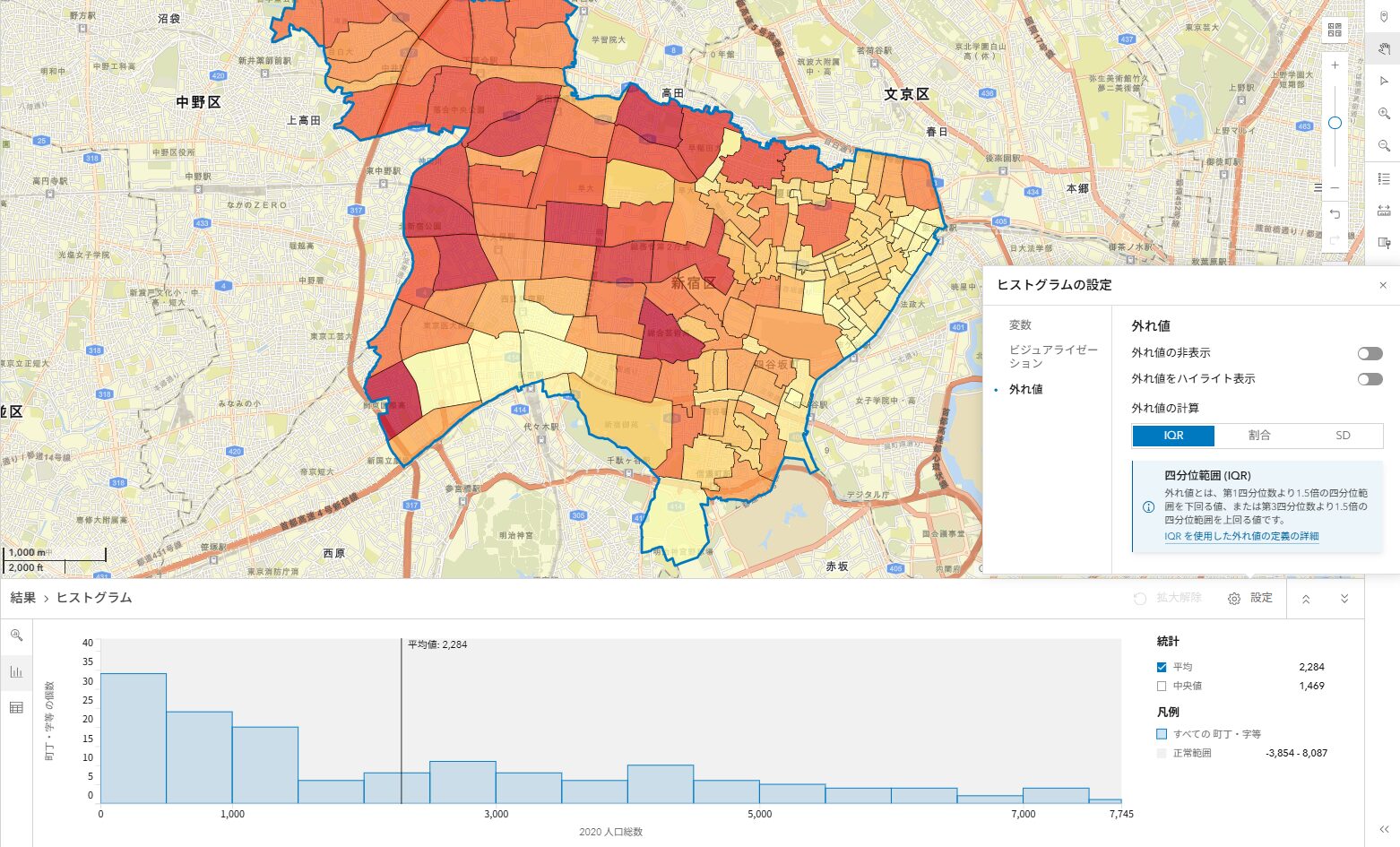Click the pointer select tool
This screenshot has height=847, width=1400.
pyautogui.click(x=1384, y=82)
